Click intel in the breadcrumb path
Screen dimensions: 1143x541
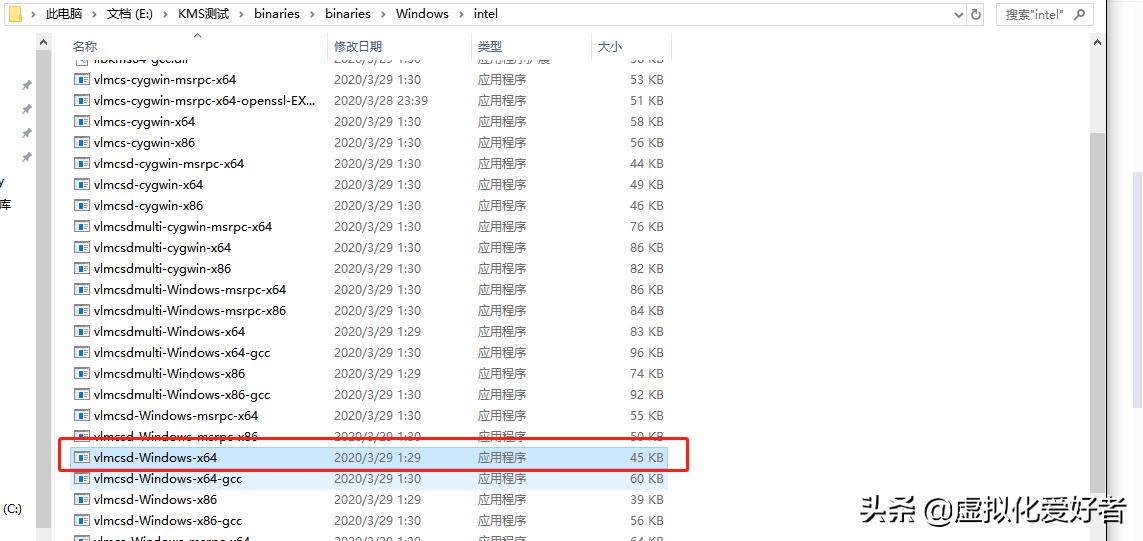click(486, 14)
